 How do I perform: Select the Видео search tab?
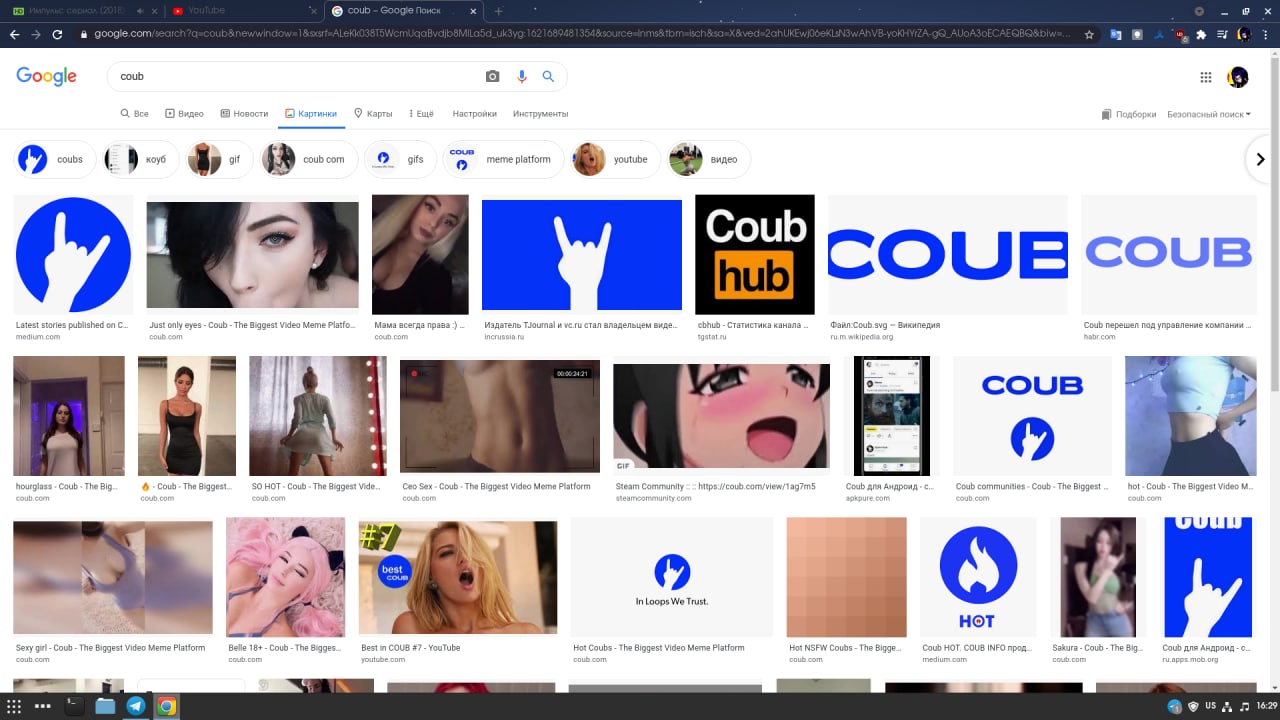coord(184,114)
